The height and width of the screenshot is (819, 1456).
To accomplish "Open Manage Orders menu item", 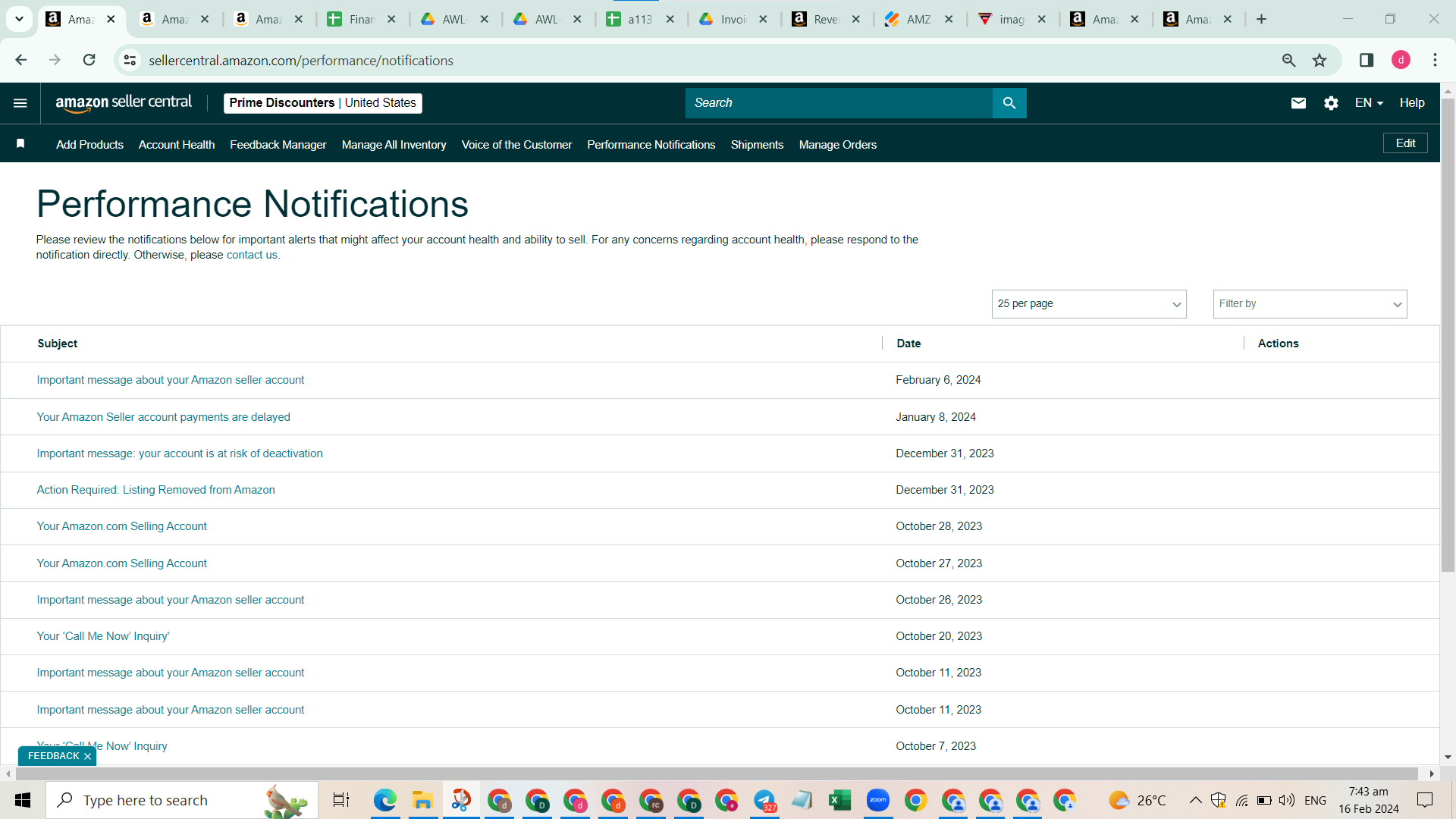I will coord(838,145).
